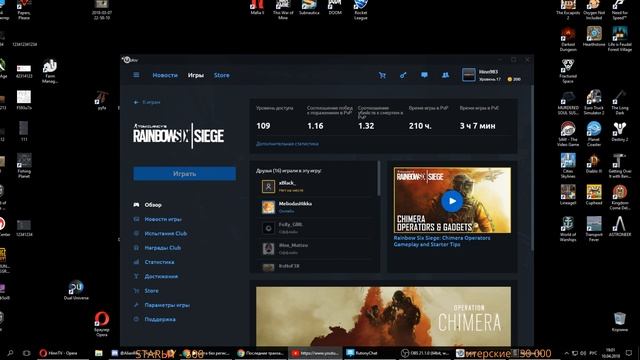The image size is (640, 360).
Task: Open the friends list icon
Action: tap(445, 75)
